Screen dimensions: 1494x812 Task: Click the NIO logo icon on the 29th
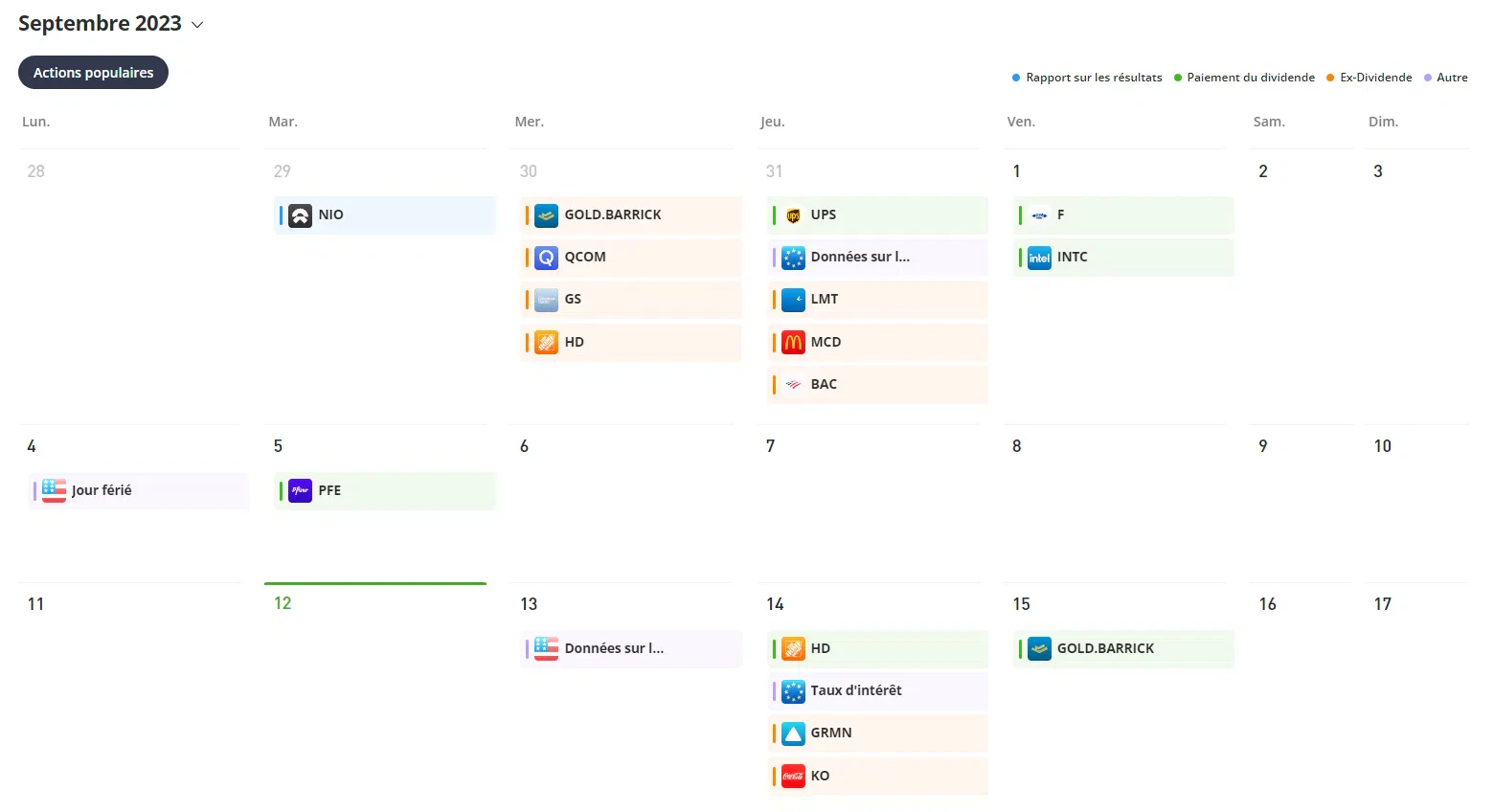[x=300, y=215]
